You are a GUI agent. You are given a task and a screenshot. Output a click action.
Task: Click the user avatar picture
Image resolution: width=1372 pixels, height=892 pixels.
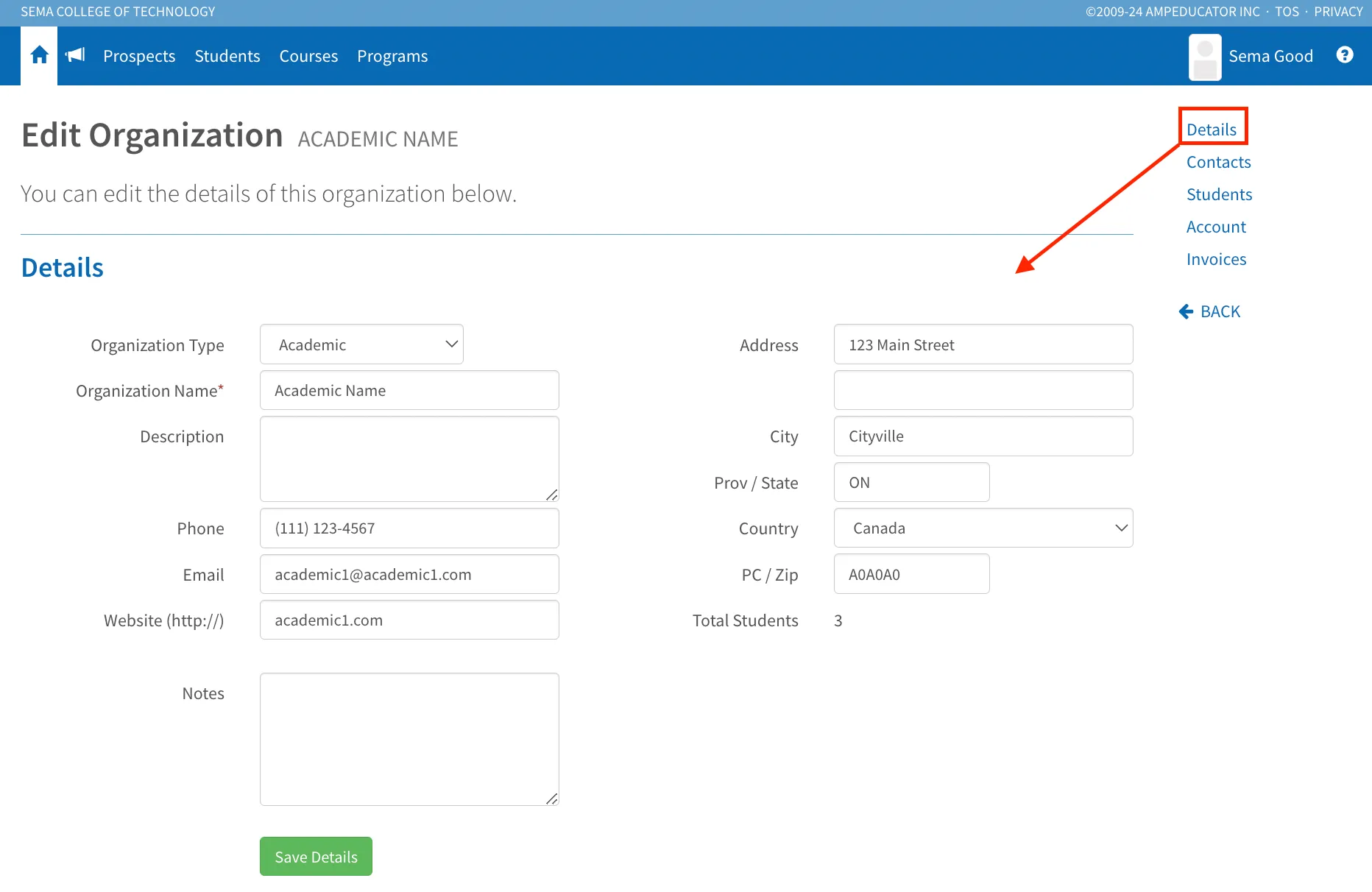(1205, 57)
